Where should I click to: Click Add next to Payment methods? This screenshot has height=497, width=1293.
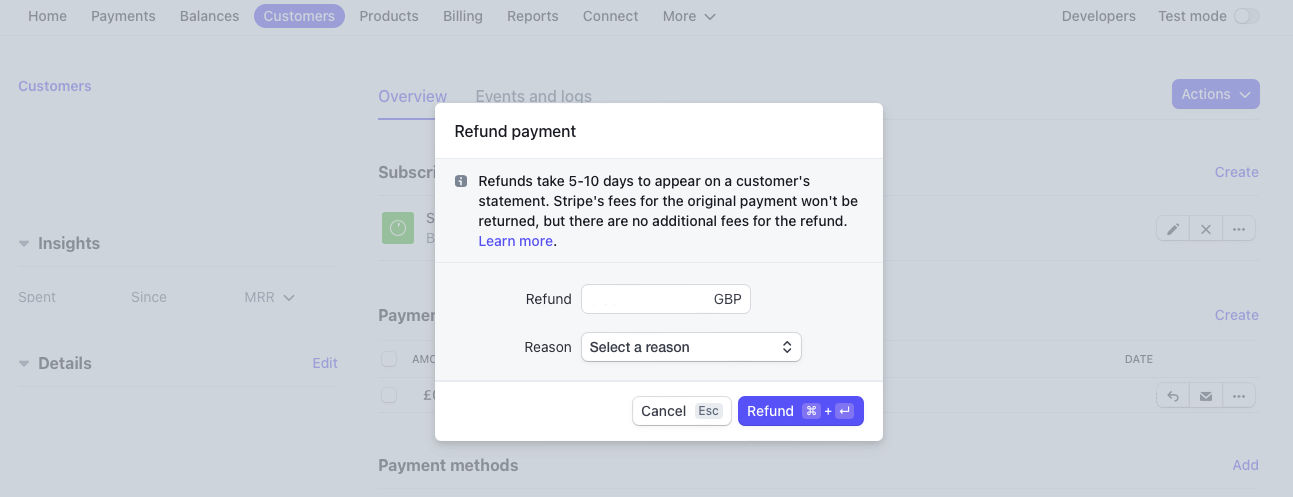coord(1246,465)
